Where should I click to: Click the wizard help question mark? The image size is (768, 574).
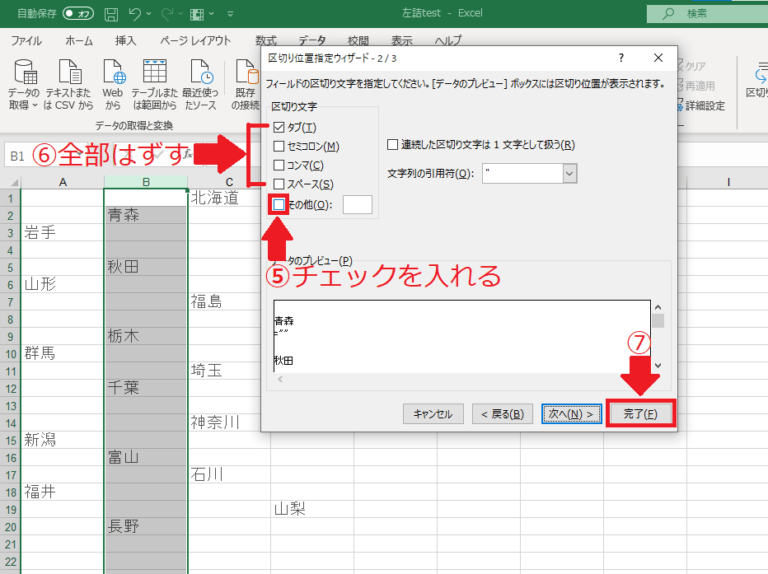621,58
